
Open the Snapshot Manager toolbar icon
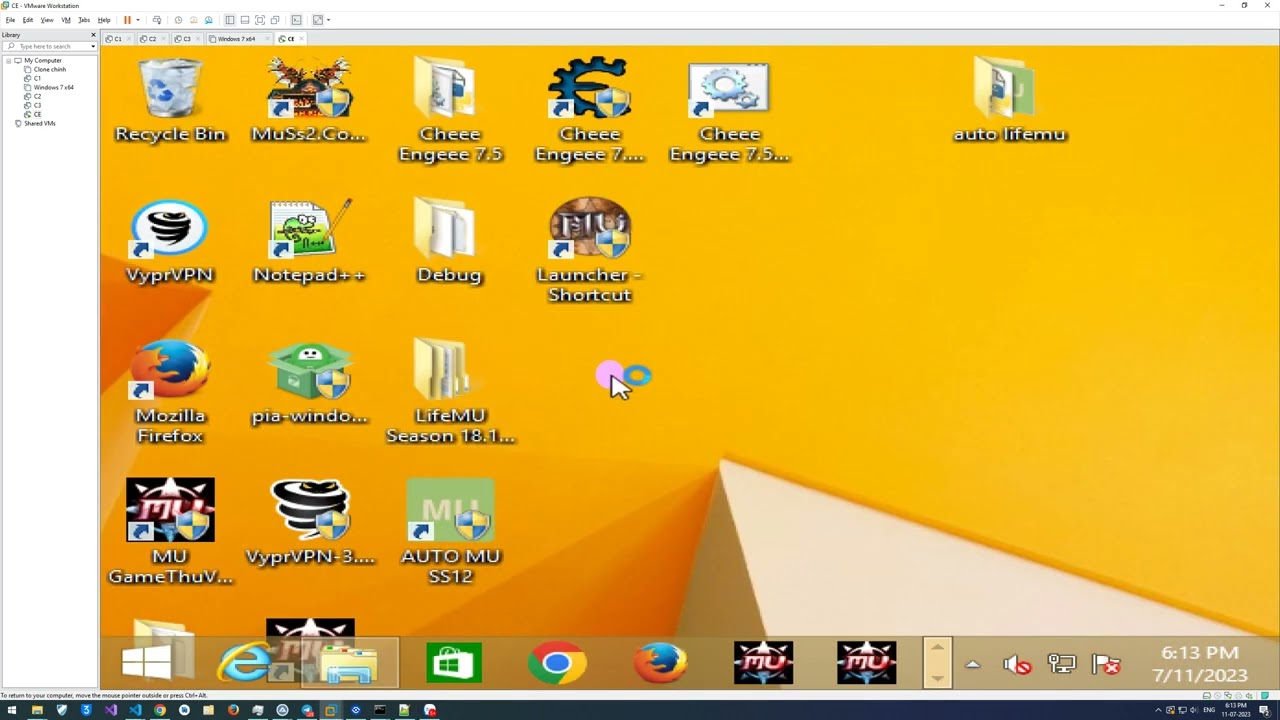click(x=208, y=20)
